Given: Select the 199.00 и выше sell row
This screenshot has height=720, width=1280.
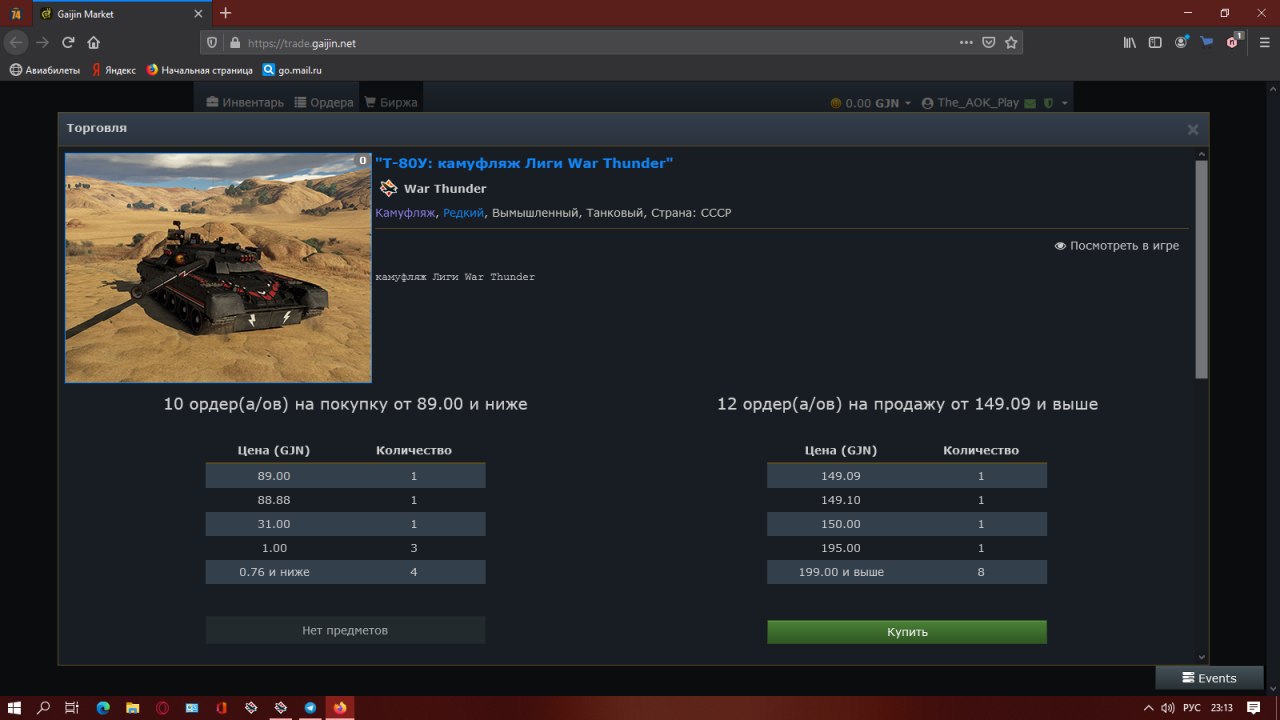Looking at the screenshot, I should click(907, 572).
